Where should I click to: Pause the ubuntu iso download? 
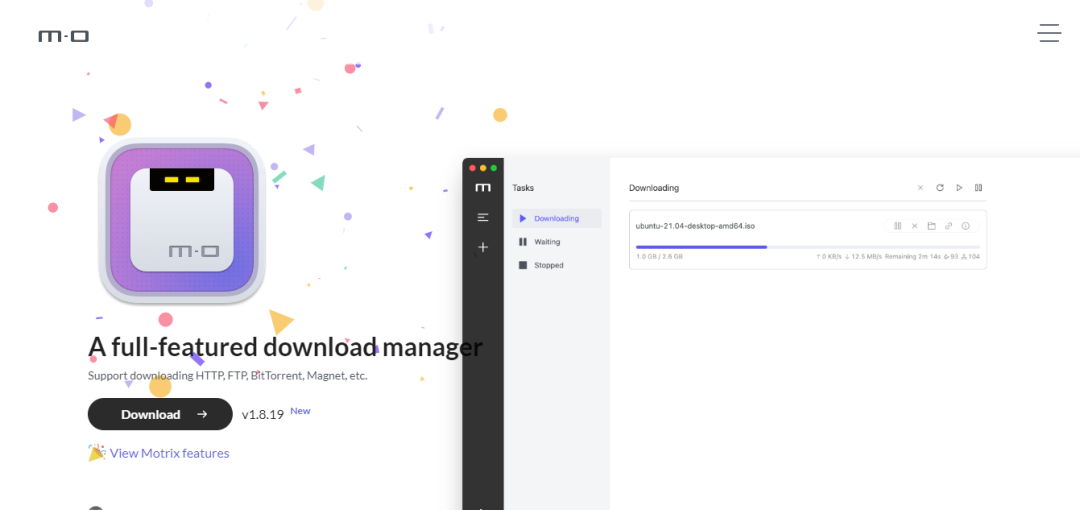click(897, 225)
